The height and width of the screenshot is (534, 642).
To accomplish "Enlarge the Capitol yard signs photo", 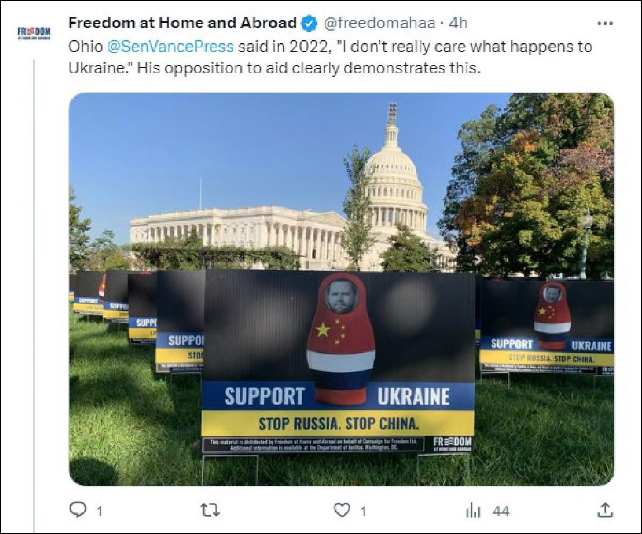I will pos(341,289).
